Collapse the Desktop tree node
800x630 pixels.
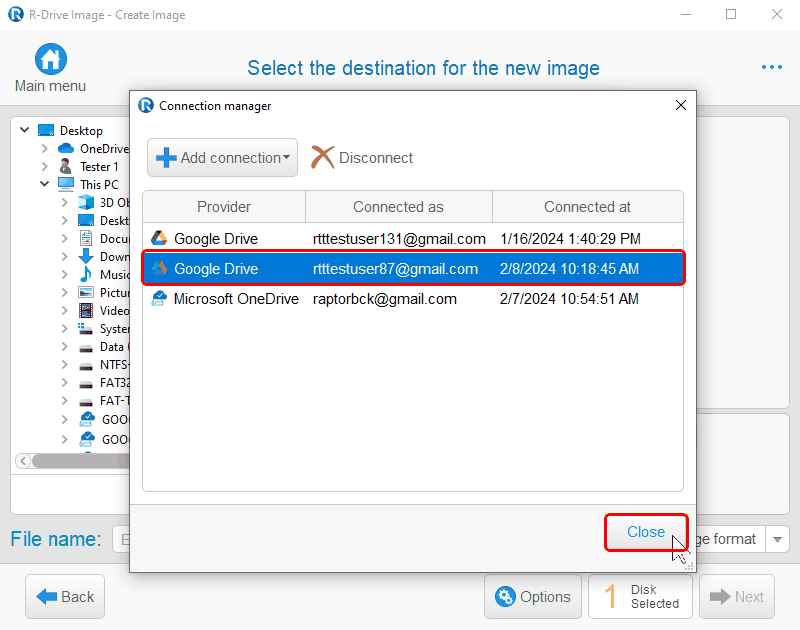coord(24,130)
